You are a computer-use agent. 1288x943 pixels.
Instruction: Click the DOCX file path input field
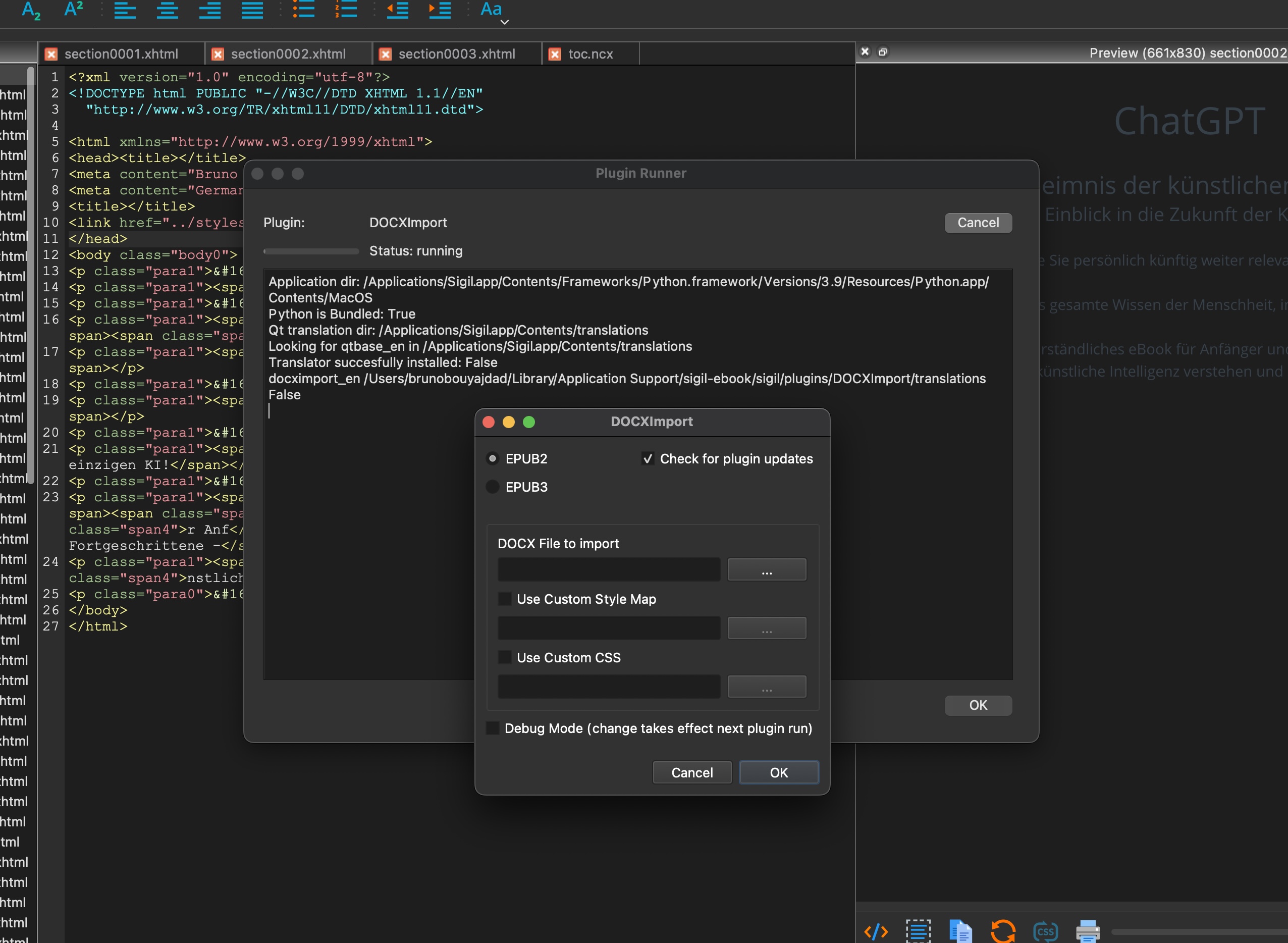click(608, 570)
